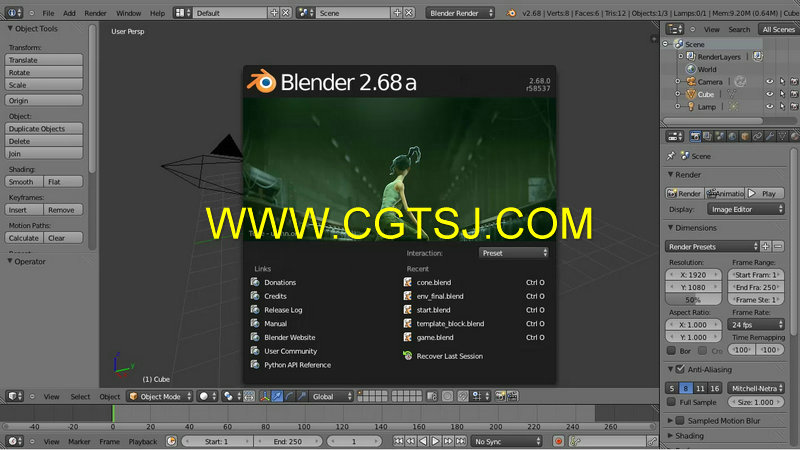This screenshot has height=450, width=800.
Task: Open the No Sync playback dropdown
Action: pyautogui.click(x=507, y=441)
